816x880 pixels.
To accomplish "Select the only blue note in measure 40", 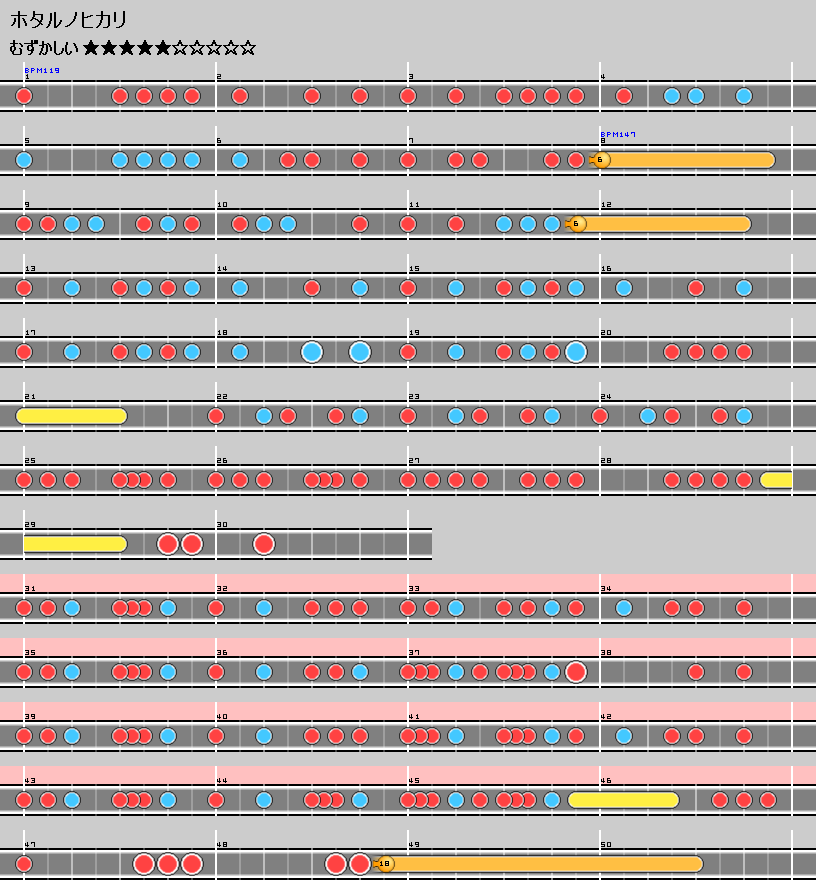I will [x=264, y=736].
